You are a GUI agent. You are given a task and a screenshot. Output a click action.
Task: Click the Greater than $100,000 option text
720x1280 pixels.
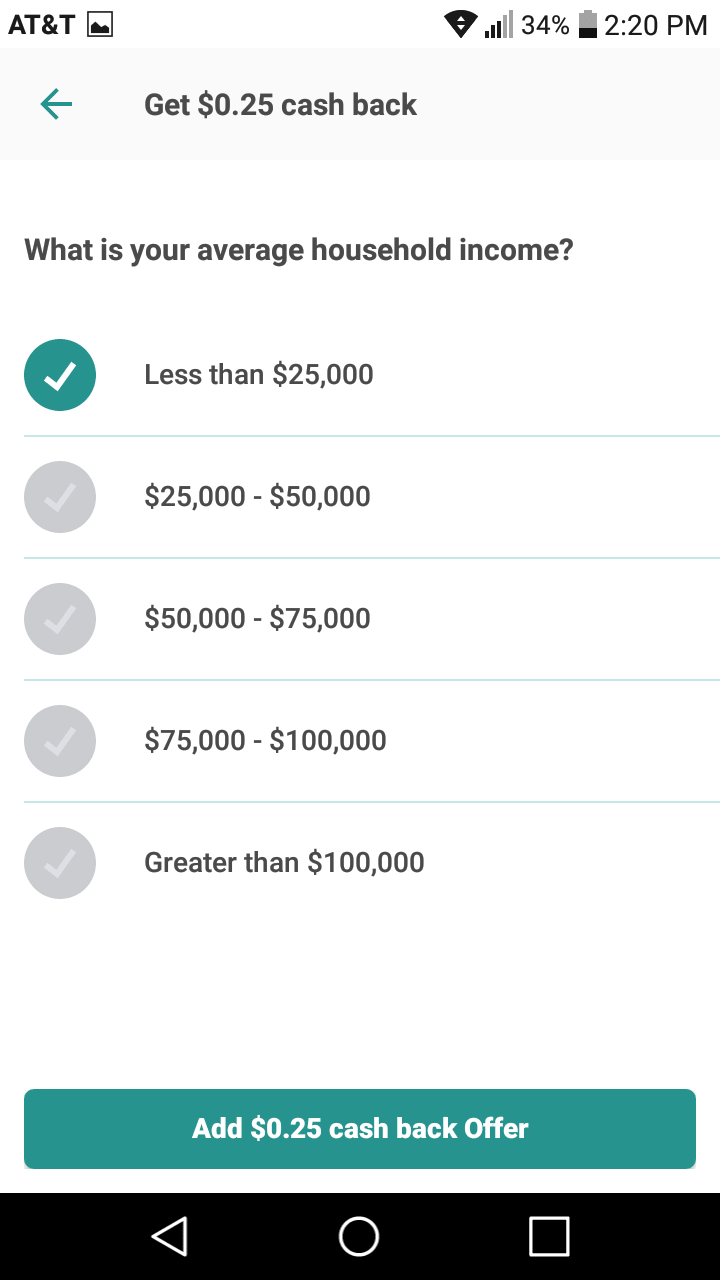click(284, 863)
